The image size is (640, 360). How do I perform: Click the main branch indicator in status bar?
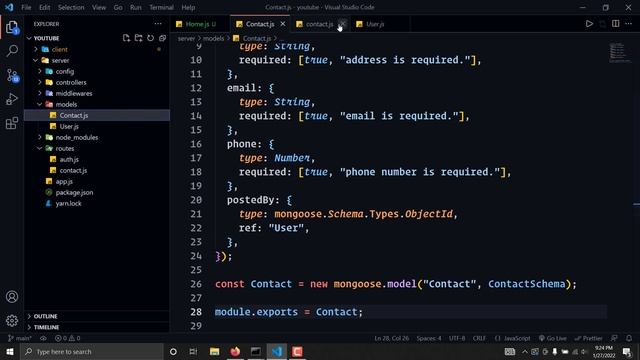19,338
